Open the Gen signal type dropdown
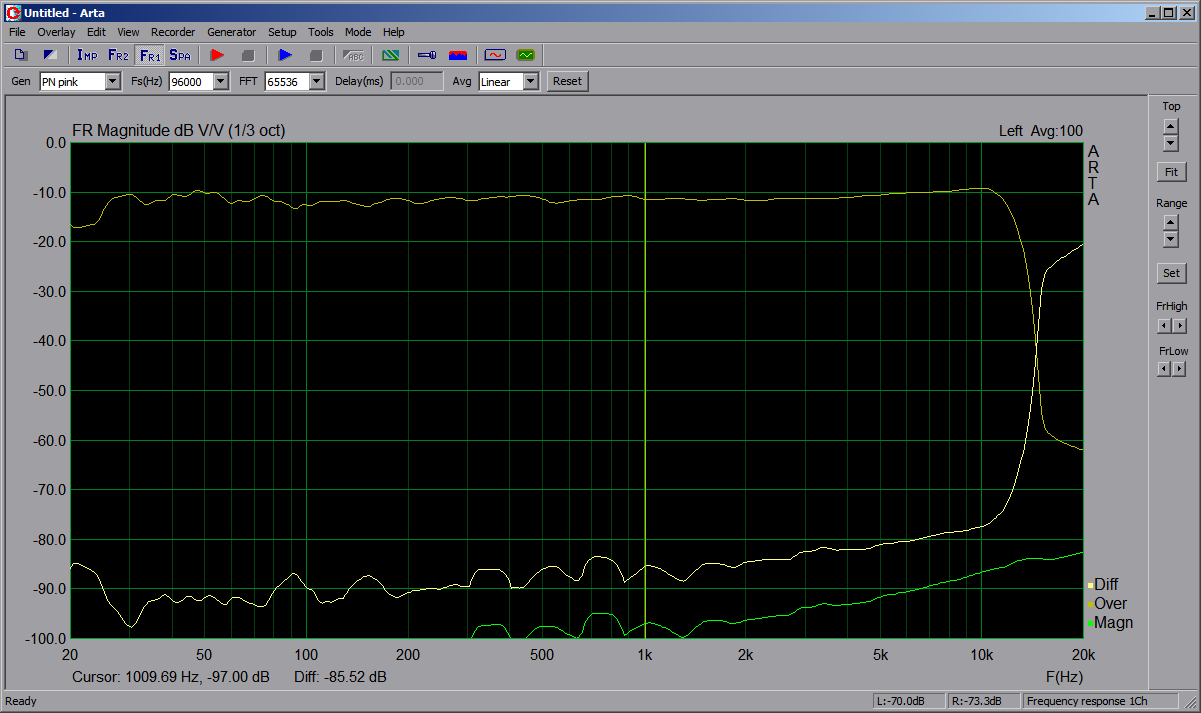The image size is (1201, 713). click(x=112, y=82)
